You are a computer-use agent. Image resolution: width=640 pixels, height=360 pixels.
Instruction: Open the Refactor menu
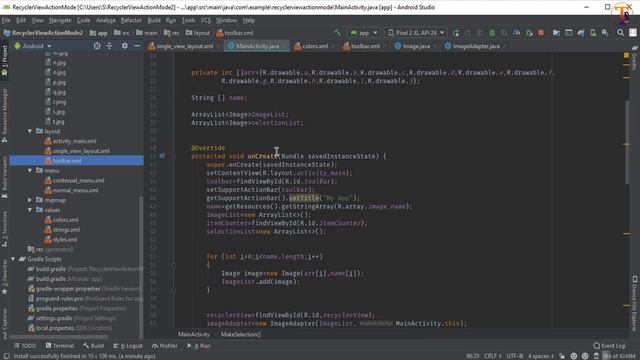[131, 20]
